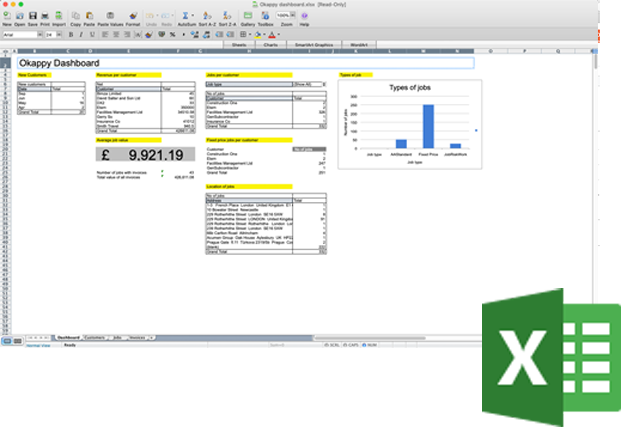Toggle Italic formatting
Image resolution: width=621 pixels, height=427 pixels.
[x=81, y=35]
